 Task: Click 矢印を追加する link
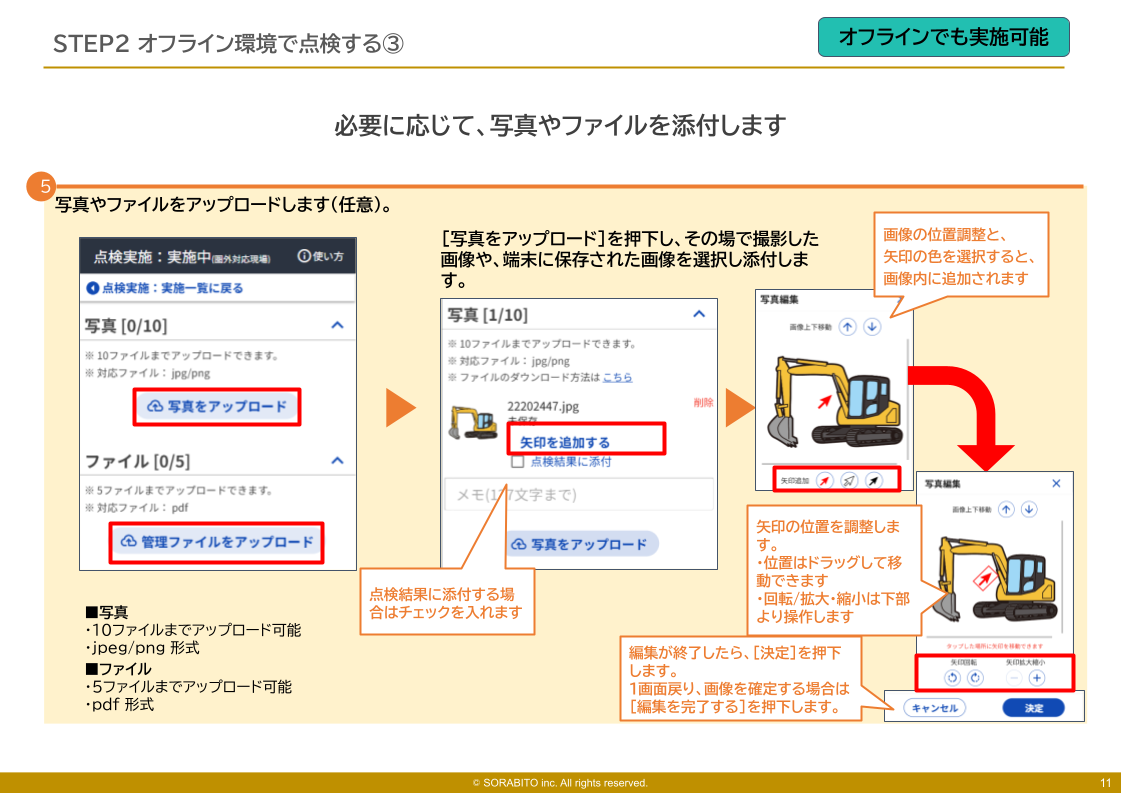tap(565, 442)
